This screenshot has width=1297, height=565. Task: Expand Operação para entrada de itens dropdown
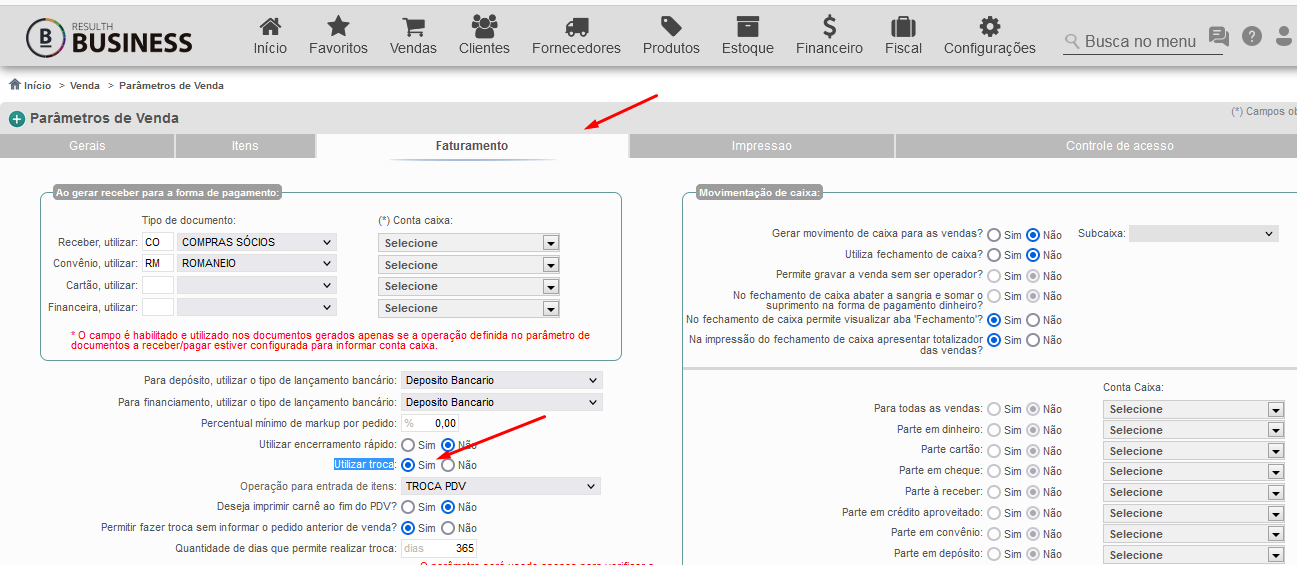[501, 486]
